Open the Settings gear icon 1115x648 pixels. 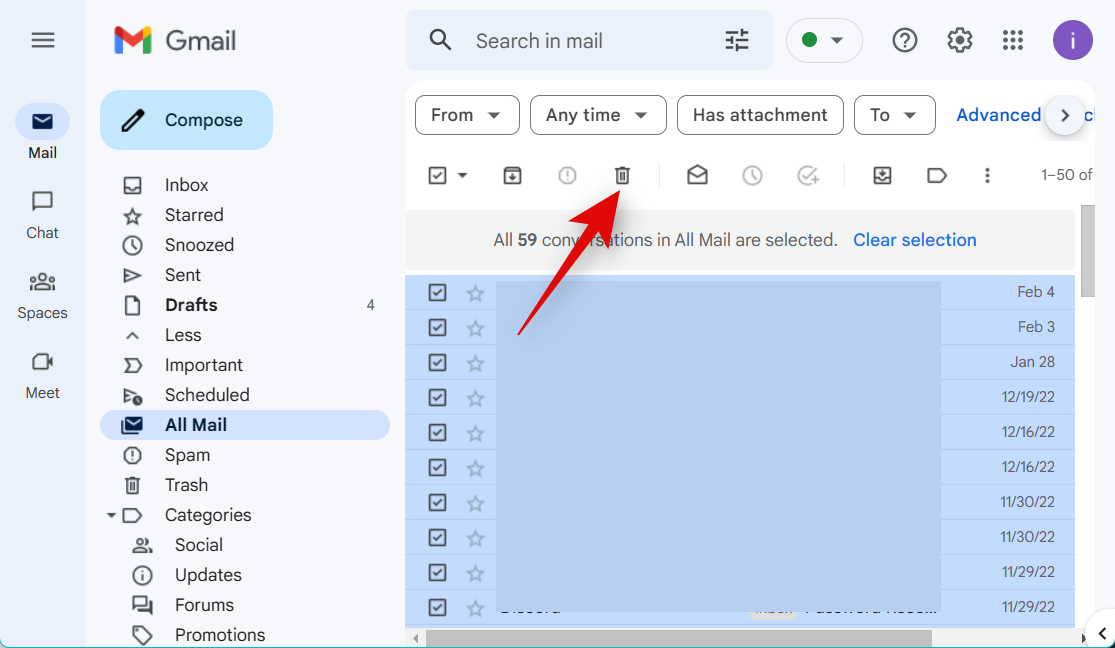pos(960,40)
